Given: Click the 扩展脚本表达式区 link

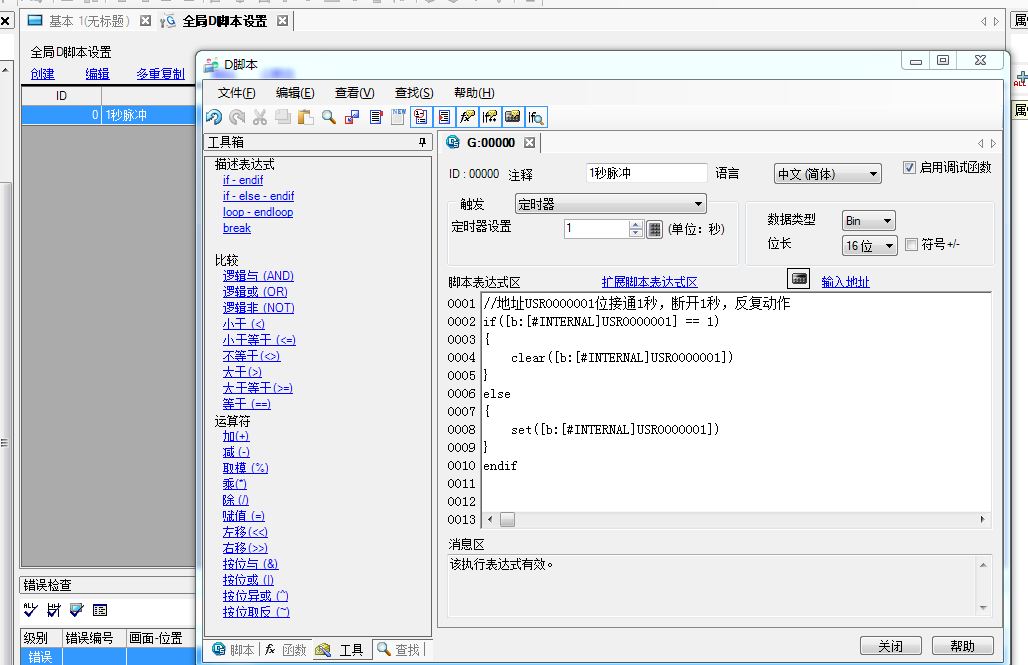Looking at the screenshot, I should coord(649,283).
